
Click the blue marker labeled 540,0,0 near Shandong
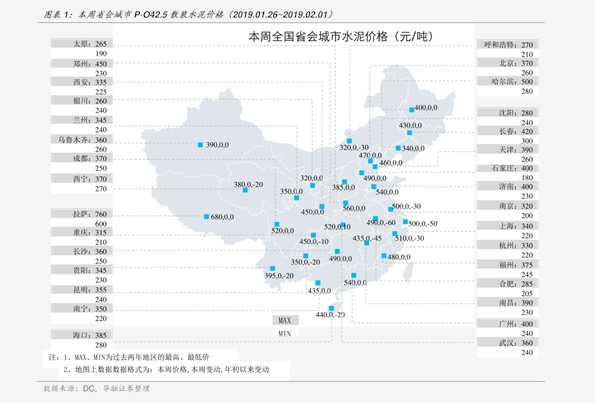374,186
